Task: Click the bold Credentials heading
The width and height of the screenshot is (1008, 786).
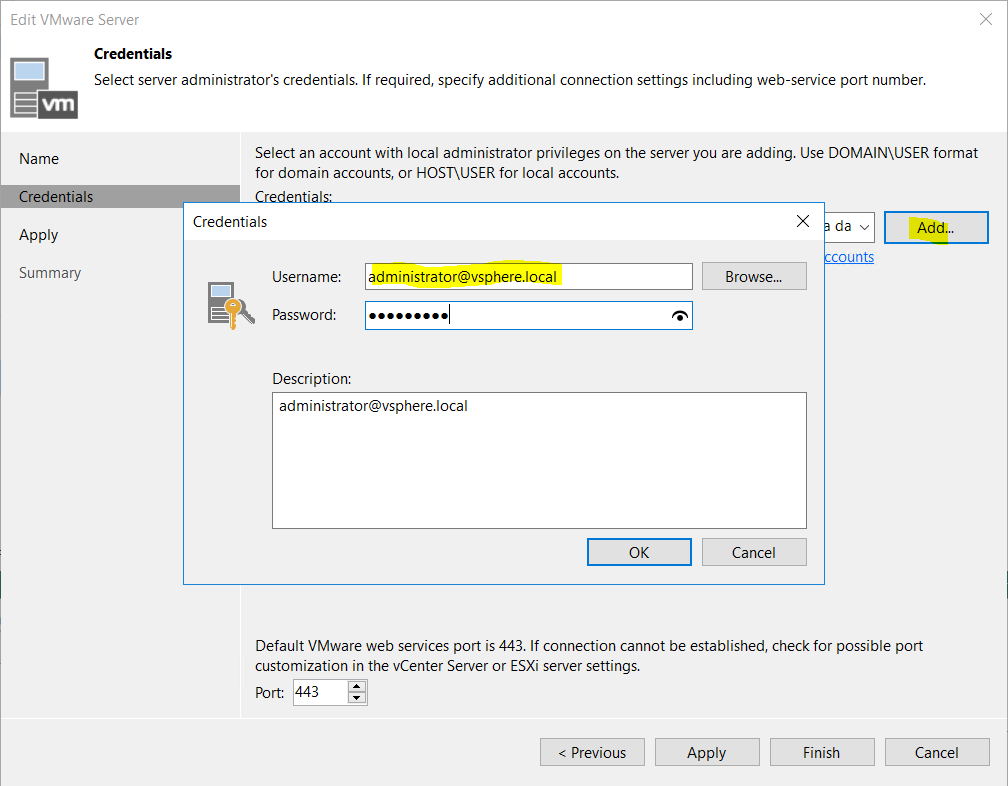Action: pyautogui.click(x=133, y=54)
